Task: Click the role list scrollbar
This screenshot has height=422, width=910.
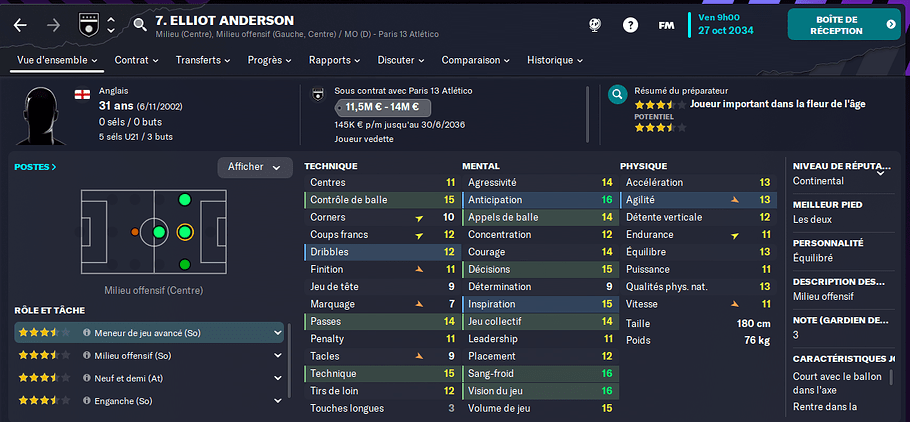Action: point(289,362)
